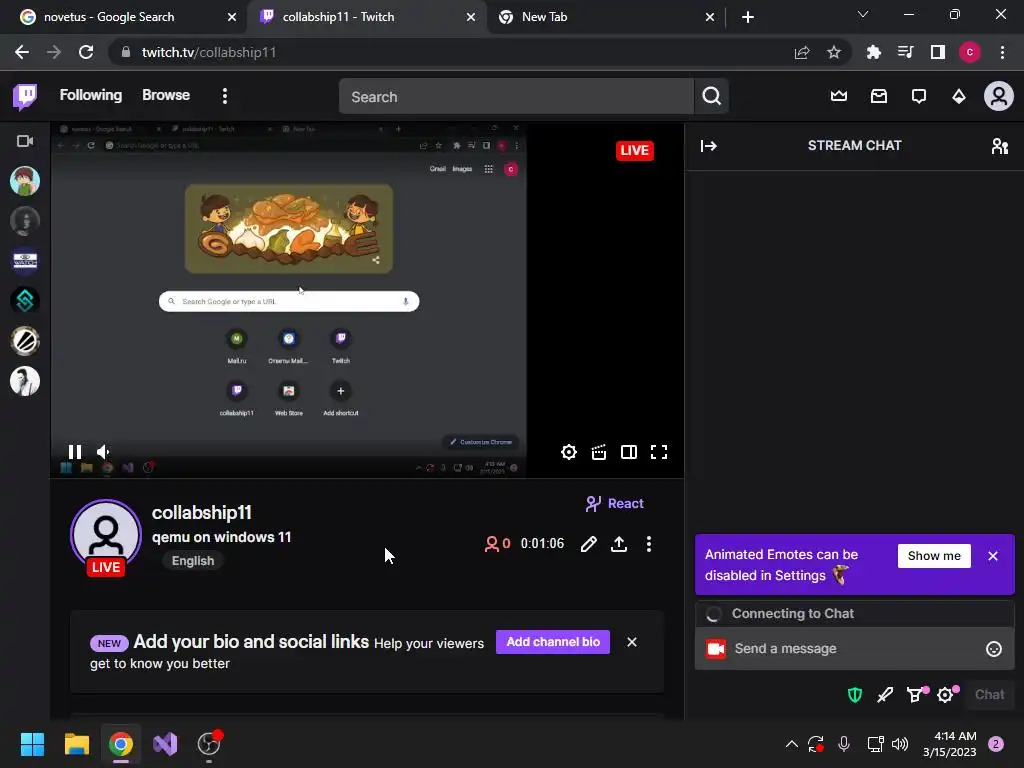1024x768 pixels.
Task: Open chat settings gear icon
Action: 947,695
